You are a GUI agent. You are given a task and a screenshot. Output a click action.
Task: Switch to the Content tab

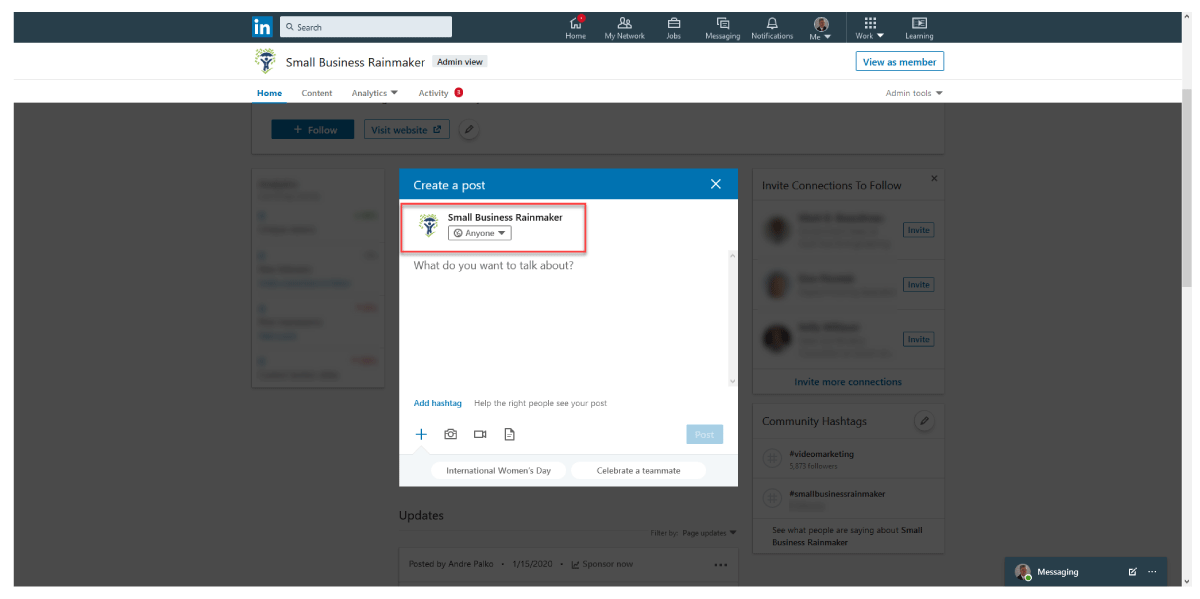coord(317,92)
